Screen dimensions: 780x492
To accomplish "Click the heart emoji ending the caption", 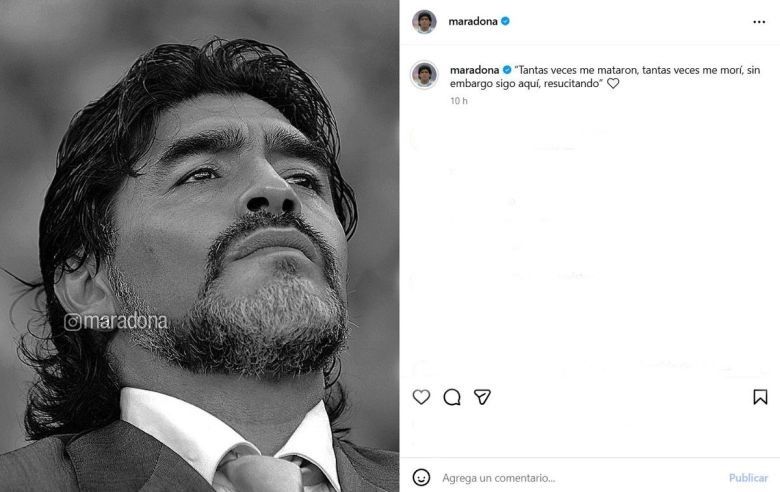I will [x=613, y=84].
